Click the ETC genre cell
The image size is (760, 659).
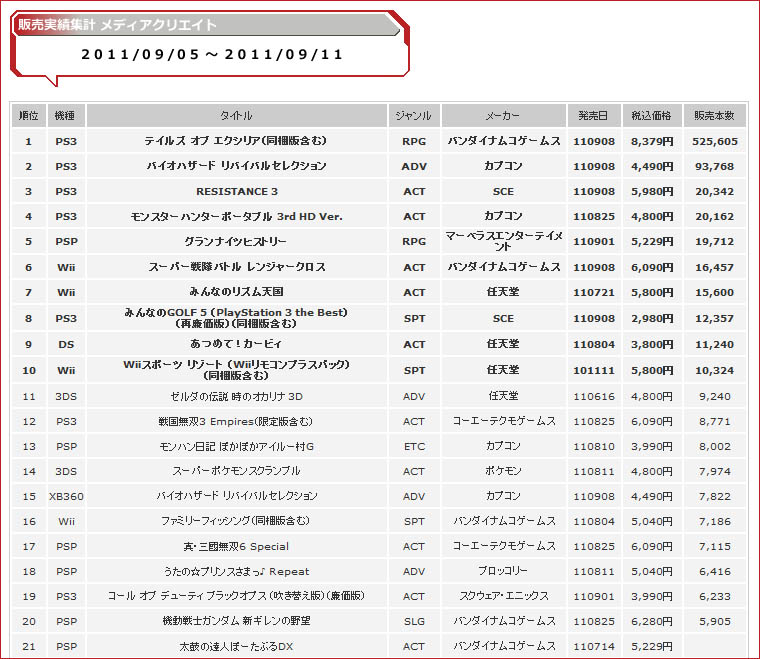414,447
